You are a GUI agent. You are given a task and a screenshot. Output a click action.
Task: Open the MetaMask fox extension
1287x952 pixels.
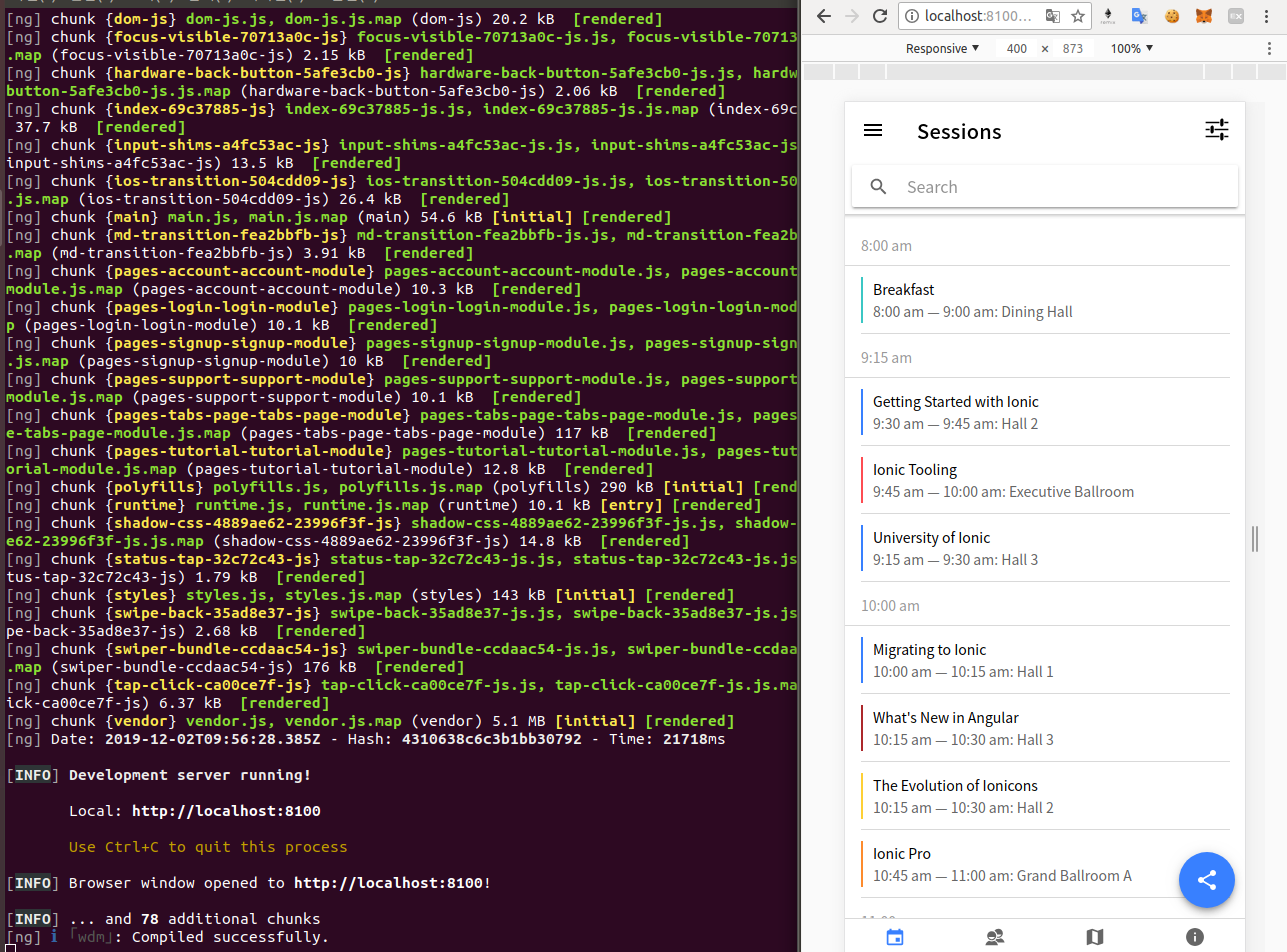(x=1204, y=16)
